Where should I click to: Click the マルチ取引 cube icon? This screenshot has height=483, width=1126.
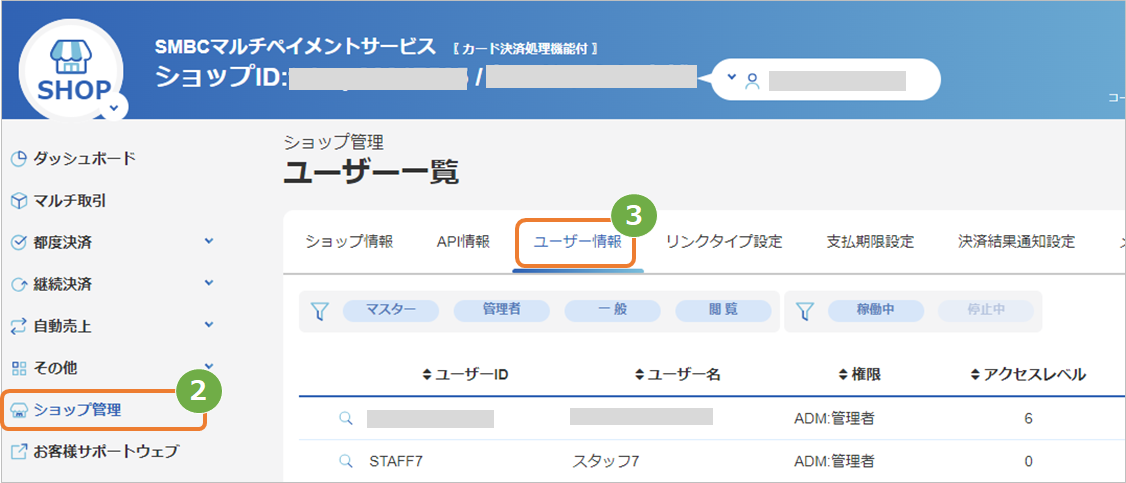pos(20,201)
